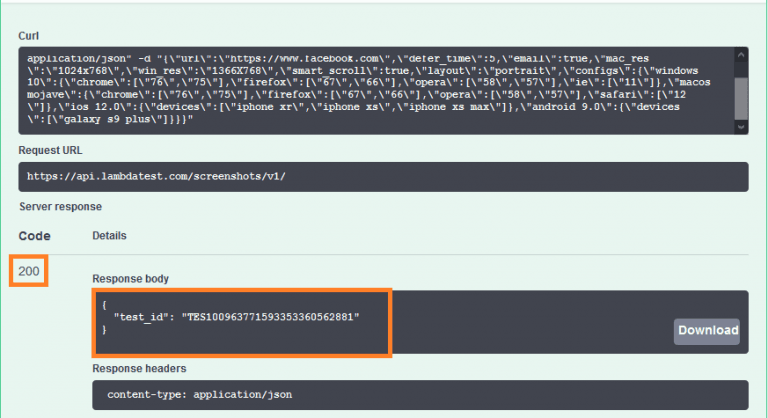The height and width of the screenshot is (418, 768).
Task: Click inside the Curl command text area
Action: coord(380,90)
